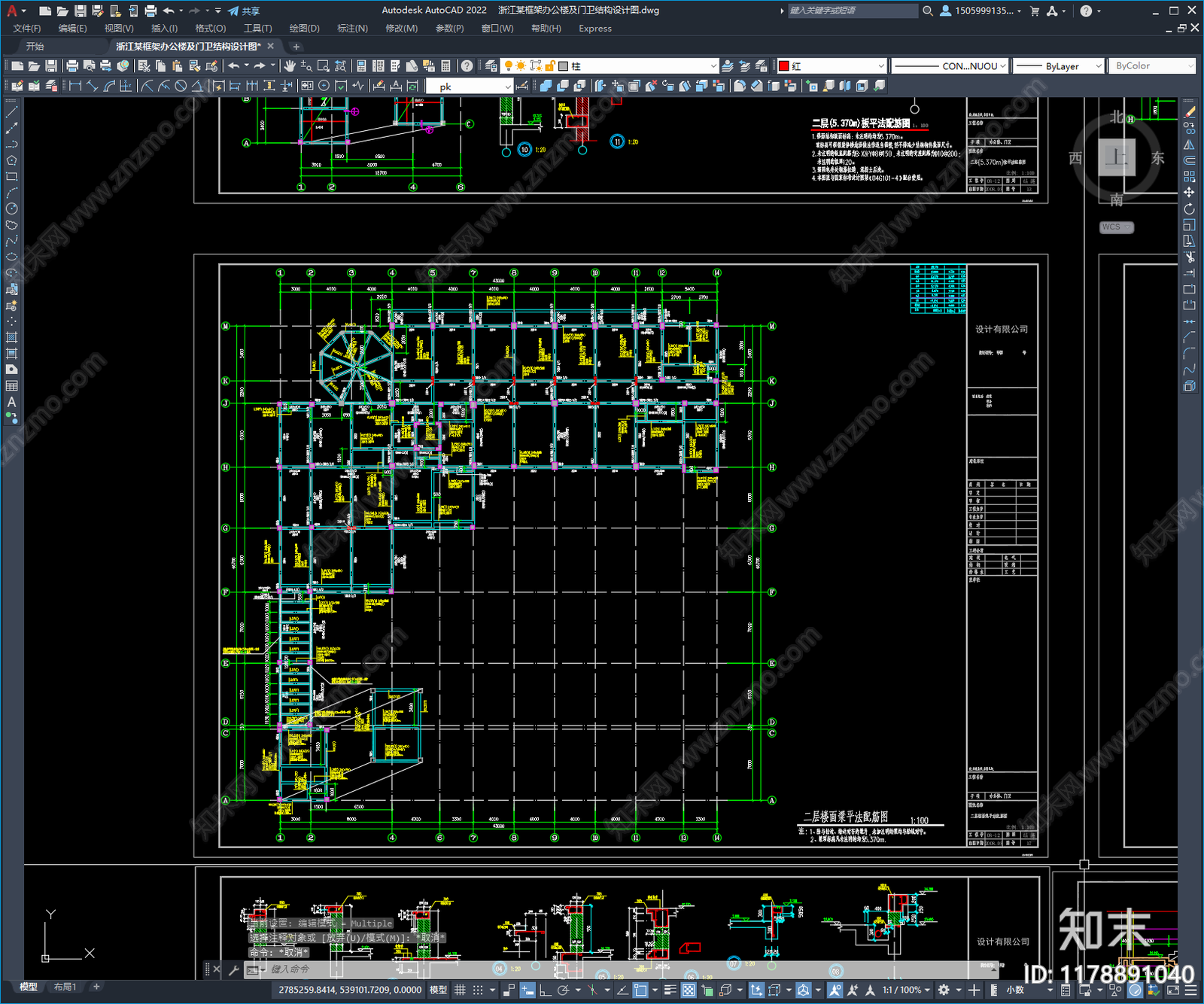Toggle object snap in status bar
Screen dimensions: 1204x1004
point(640,990)
